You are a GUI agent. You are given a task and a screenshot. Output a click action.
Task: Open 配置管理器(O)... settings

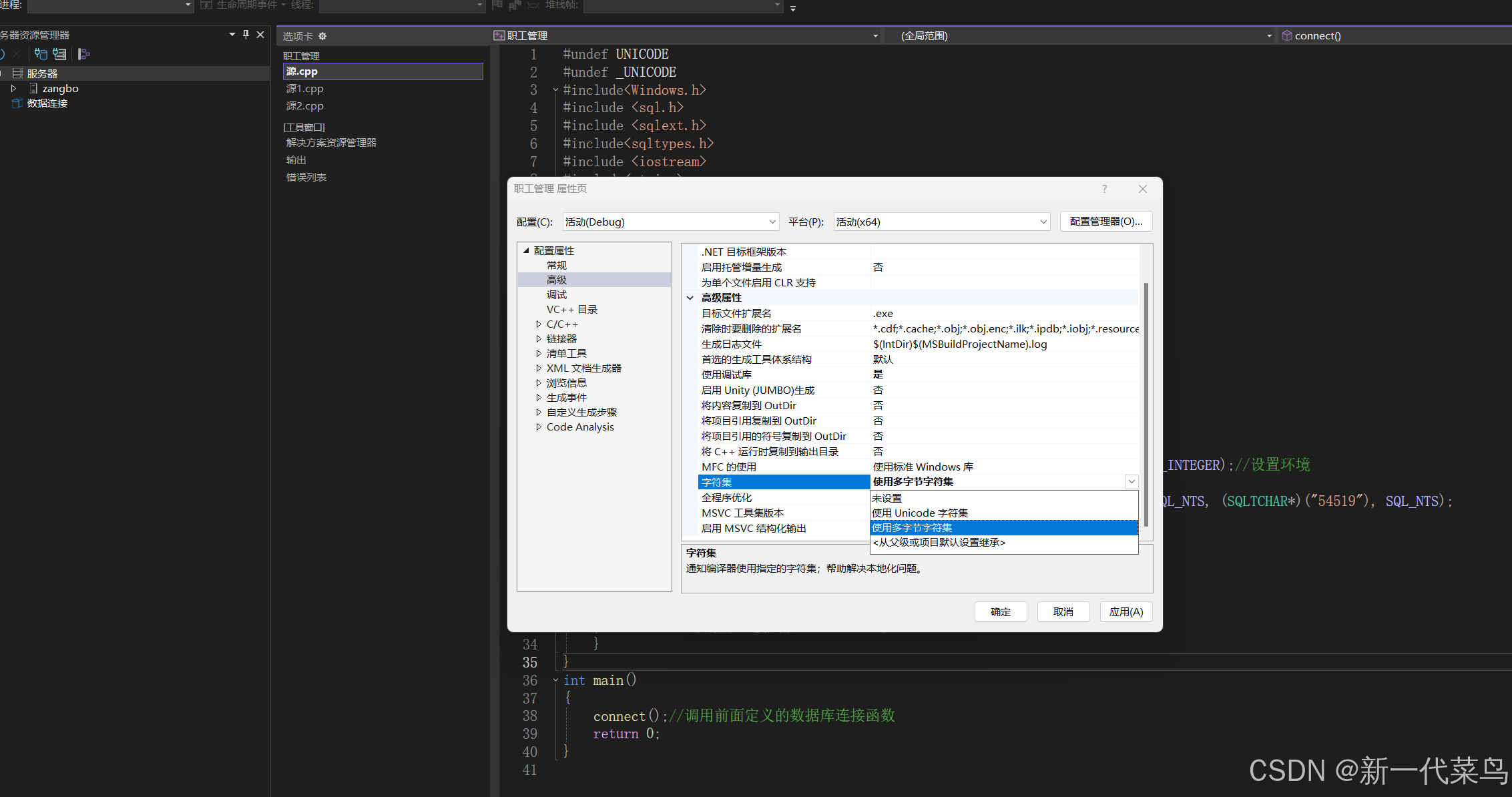[x=1105, y=221]
